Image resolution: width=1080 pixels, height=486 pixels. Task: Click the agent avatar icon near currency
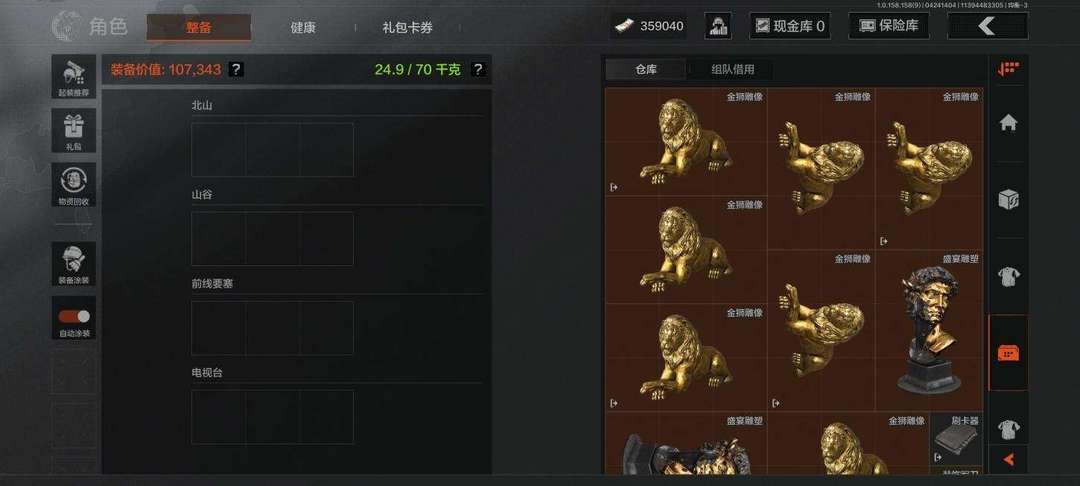718,26
